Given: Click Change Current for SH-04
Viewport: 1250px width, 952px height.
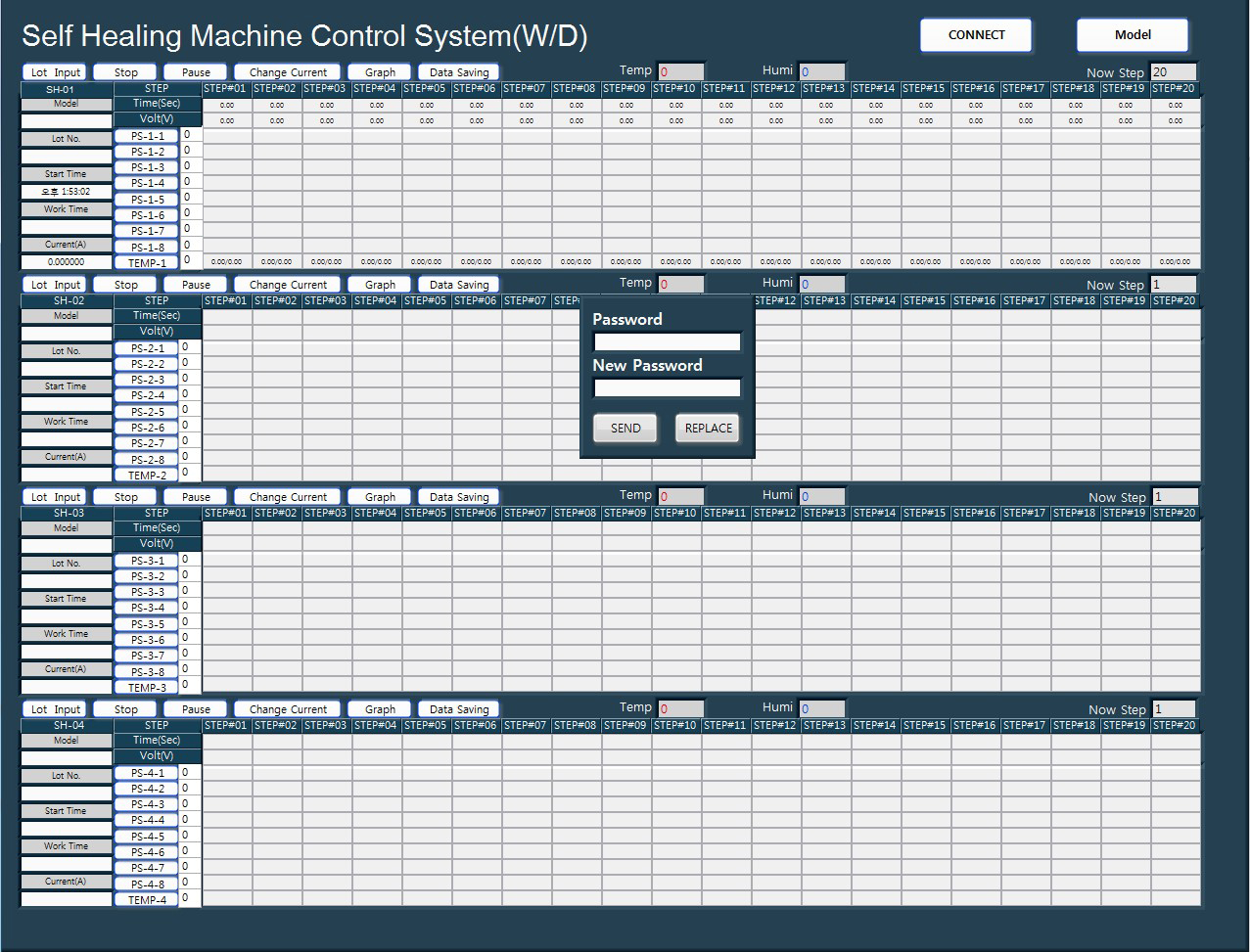Looking at the screenshot, I should point(288,709).
